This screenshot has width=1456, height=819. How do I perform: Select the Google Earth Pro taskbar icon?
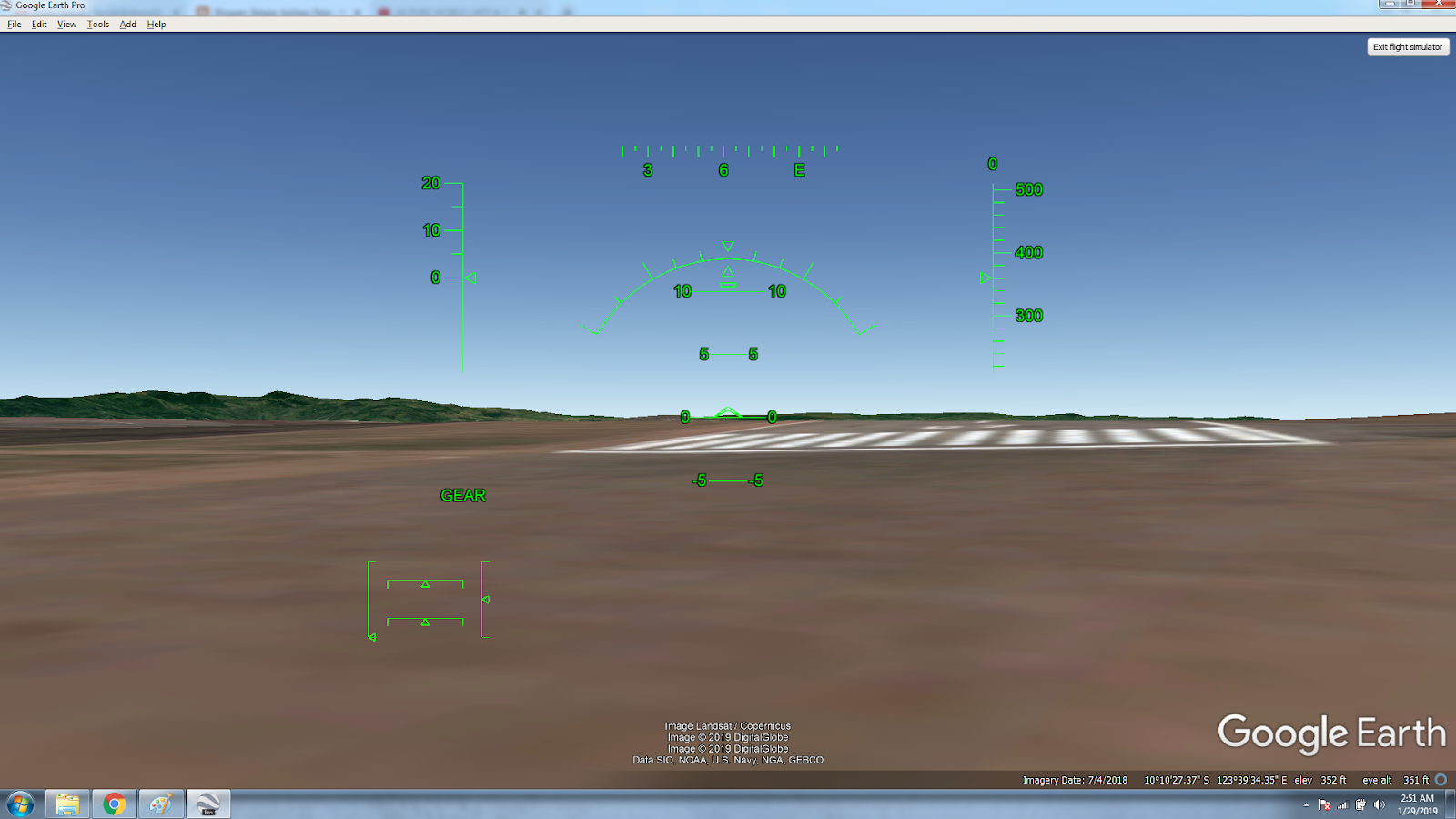pyautogui.click(x=208, y=804)
